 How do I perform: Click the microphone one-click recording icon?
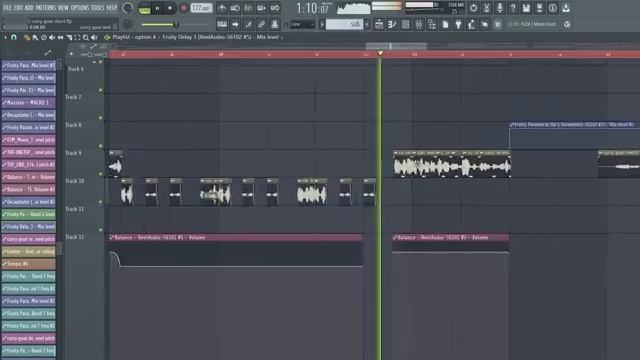500,8
